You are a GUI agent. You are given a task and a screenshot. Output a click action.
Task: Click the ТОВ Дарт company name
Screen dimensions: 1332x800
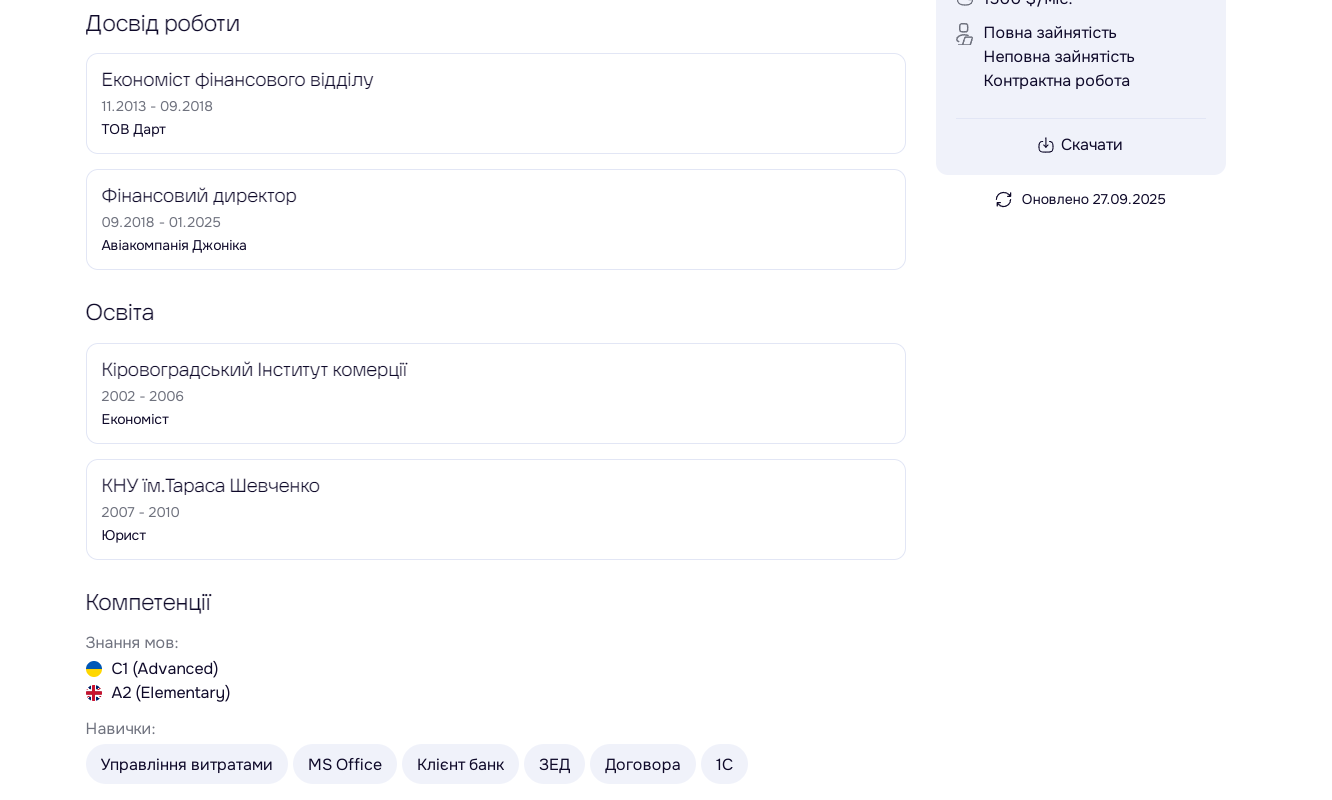[x=133, y=129]
